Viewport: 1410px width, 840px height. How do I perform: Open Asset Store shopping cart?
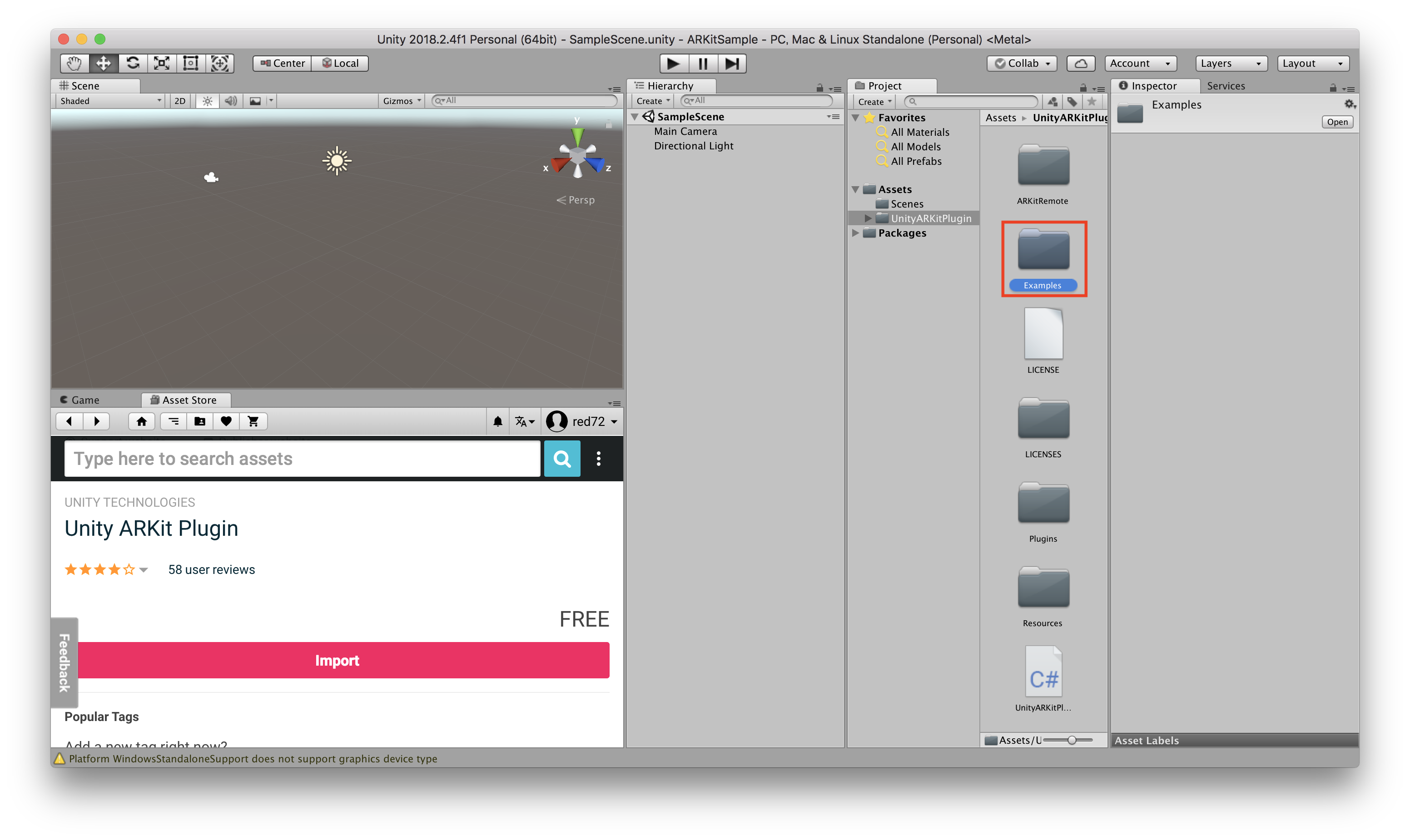(253, 421)
